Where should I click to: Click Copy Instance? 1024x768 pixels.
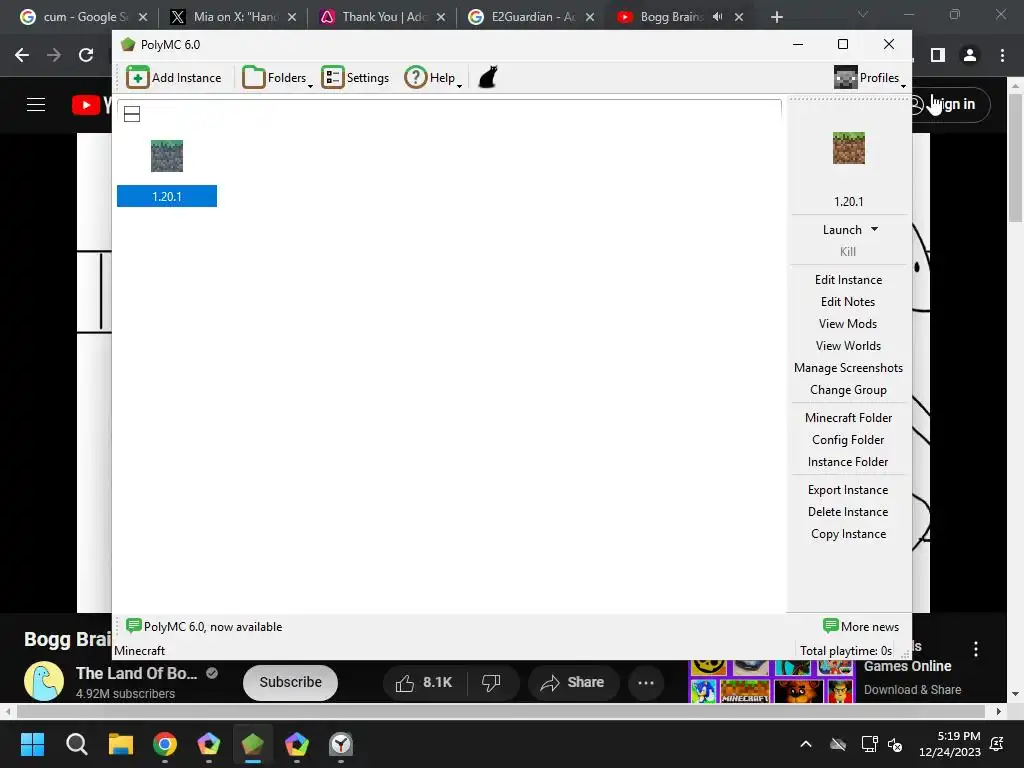coord(848,534)
